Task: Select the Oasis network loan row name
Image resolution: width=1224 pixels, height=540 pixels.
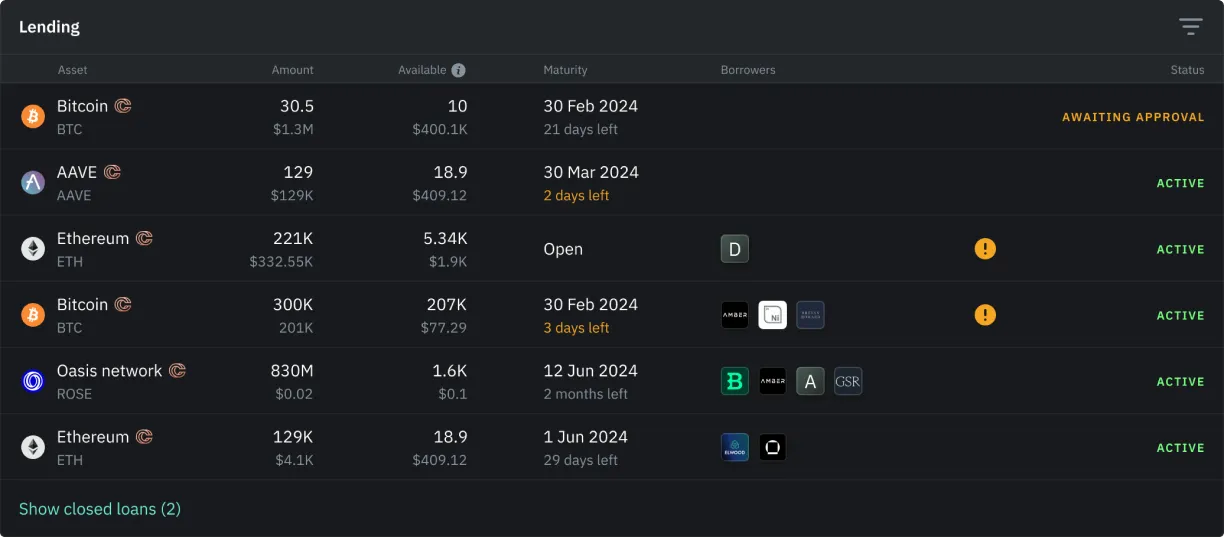Action: tap(109, 371)
